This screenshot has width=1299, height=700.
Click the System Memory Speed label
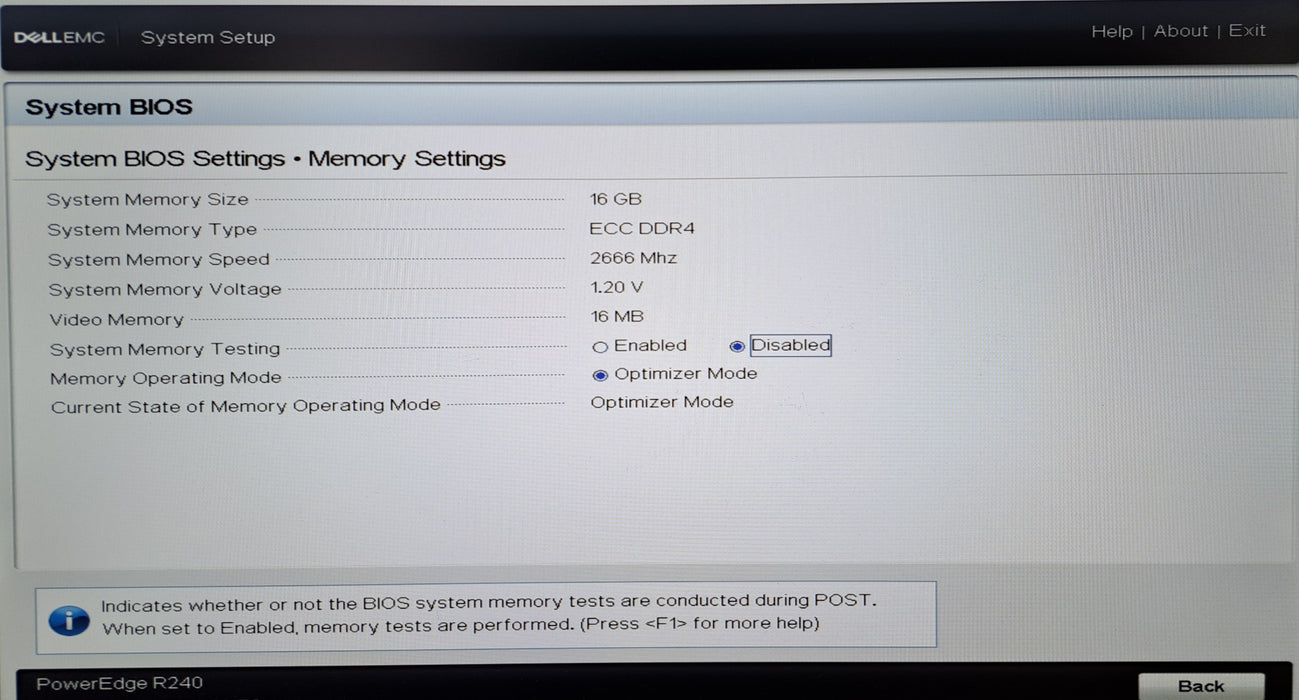(159, 260)
